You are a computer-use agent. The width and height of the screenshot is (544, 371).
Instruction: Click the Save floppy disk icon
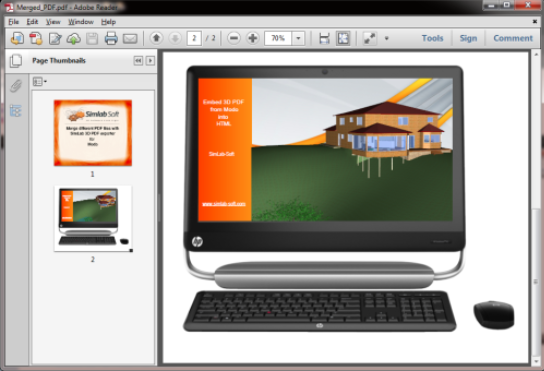(92, 38)
